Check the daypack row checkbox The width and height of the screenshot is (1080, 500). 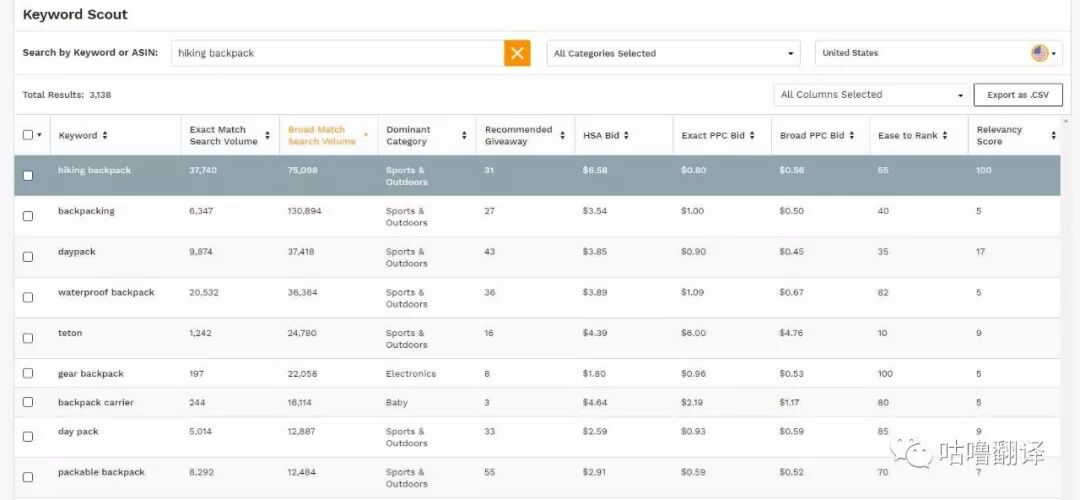point(28,257)
